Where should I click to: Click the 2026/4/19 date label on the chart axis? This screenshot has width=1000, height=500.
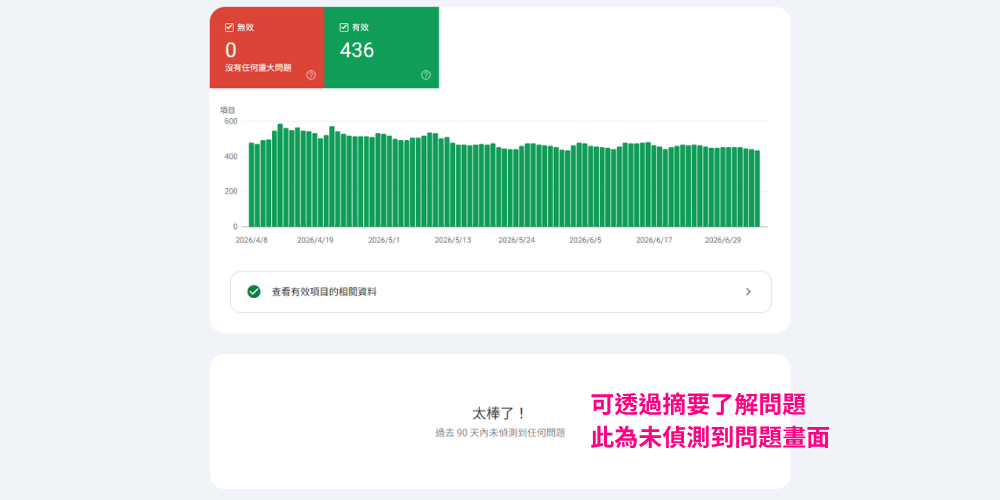(315, 240)
